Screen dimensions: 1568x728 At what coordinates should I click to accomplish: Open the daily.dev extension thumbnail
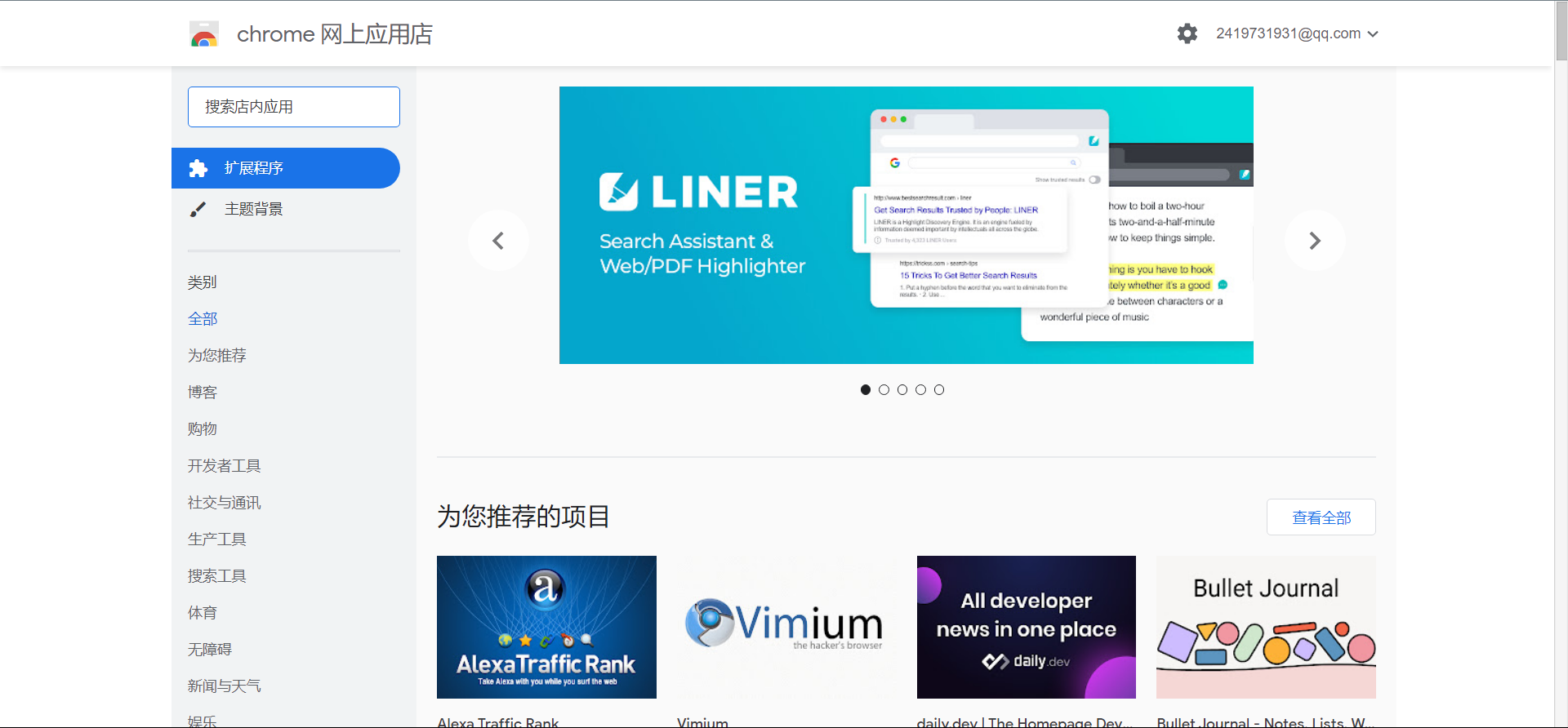(x=1027, y=627)
